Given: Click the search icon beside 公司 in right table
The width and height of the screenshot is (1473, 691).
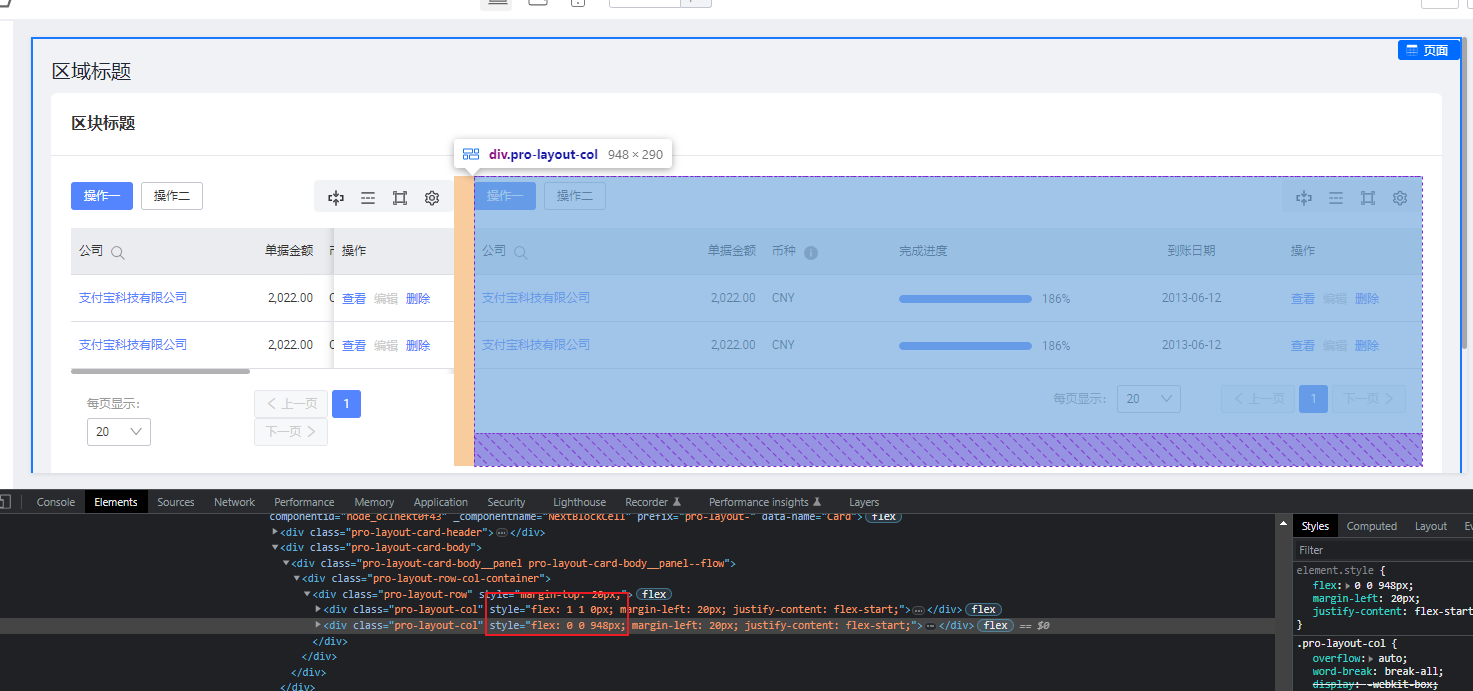Looking at the screenshot, I should pyautogui.click(x=521, y=253).
